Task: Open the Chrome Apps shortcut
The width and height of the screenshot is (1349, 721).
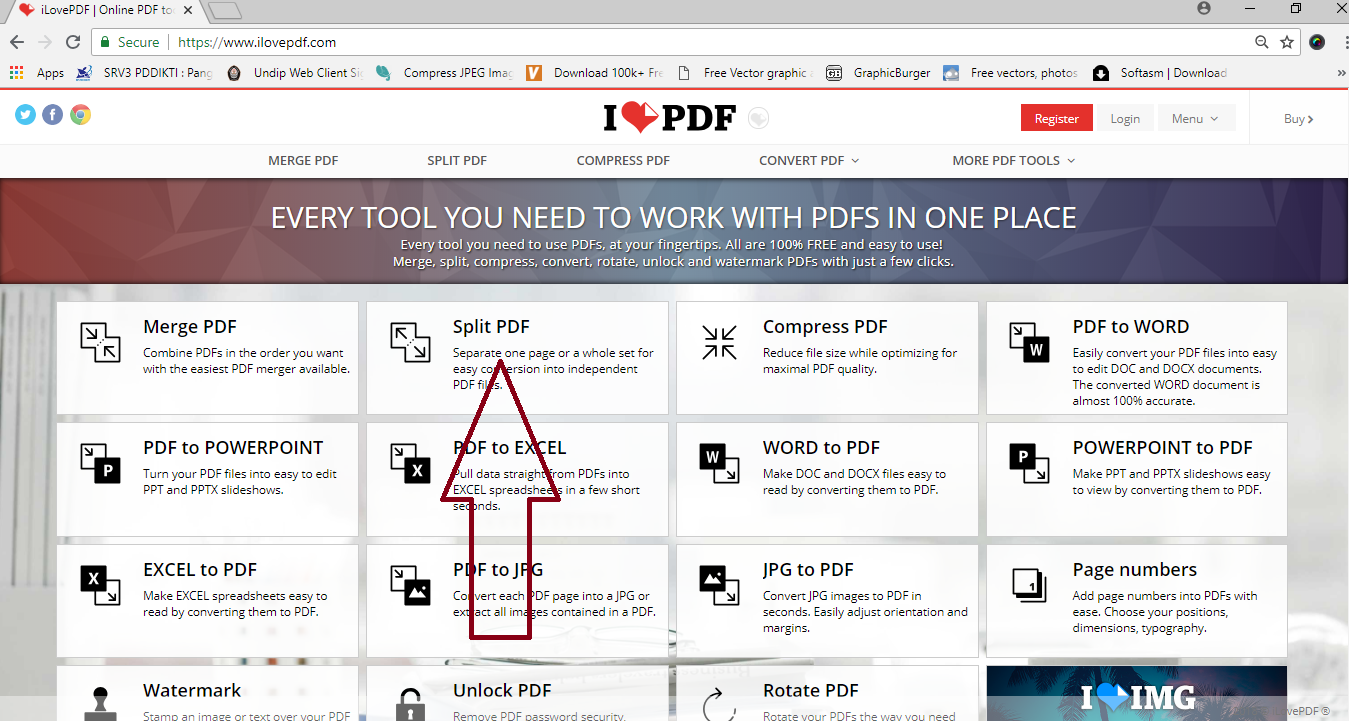Action: tap(37, 73)
